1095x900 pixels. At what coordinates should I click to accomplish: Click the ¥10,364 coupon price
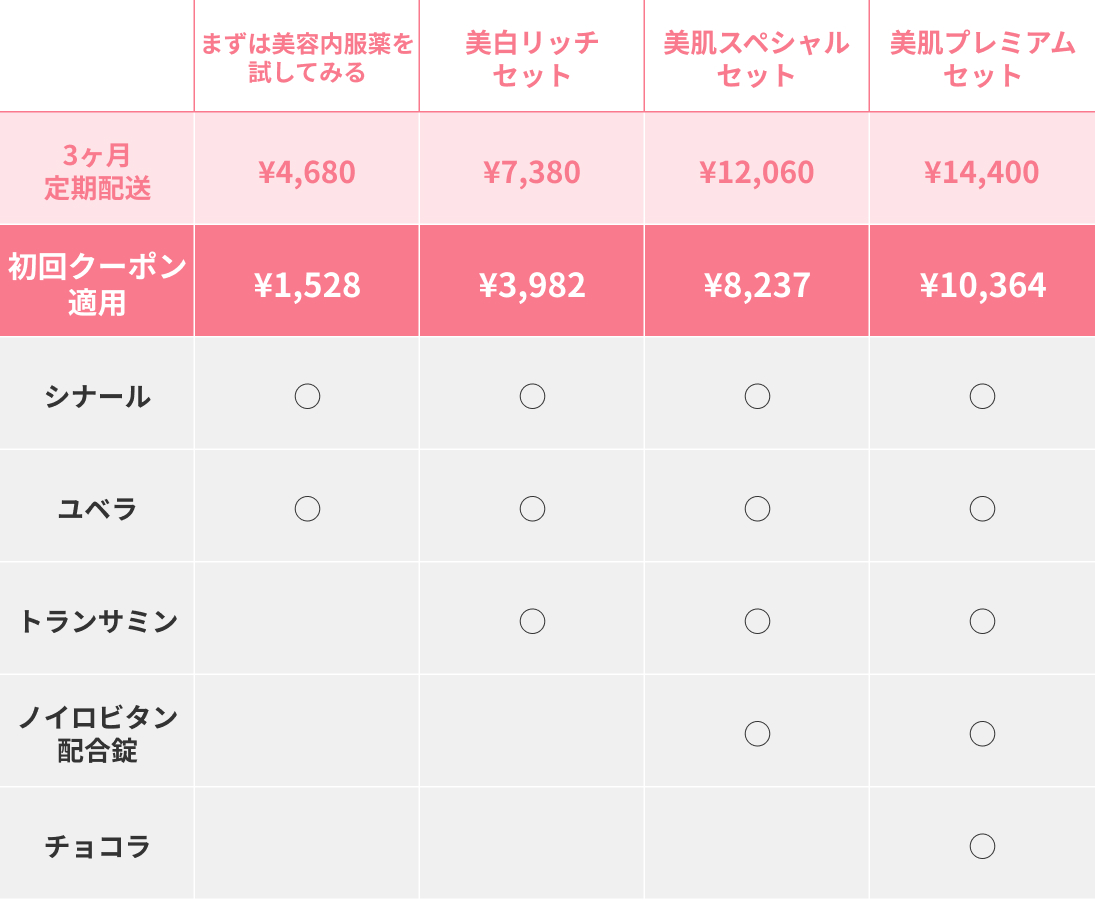point(982,285)
